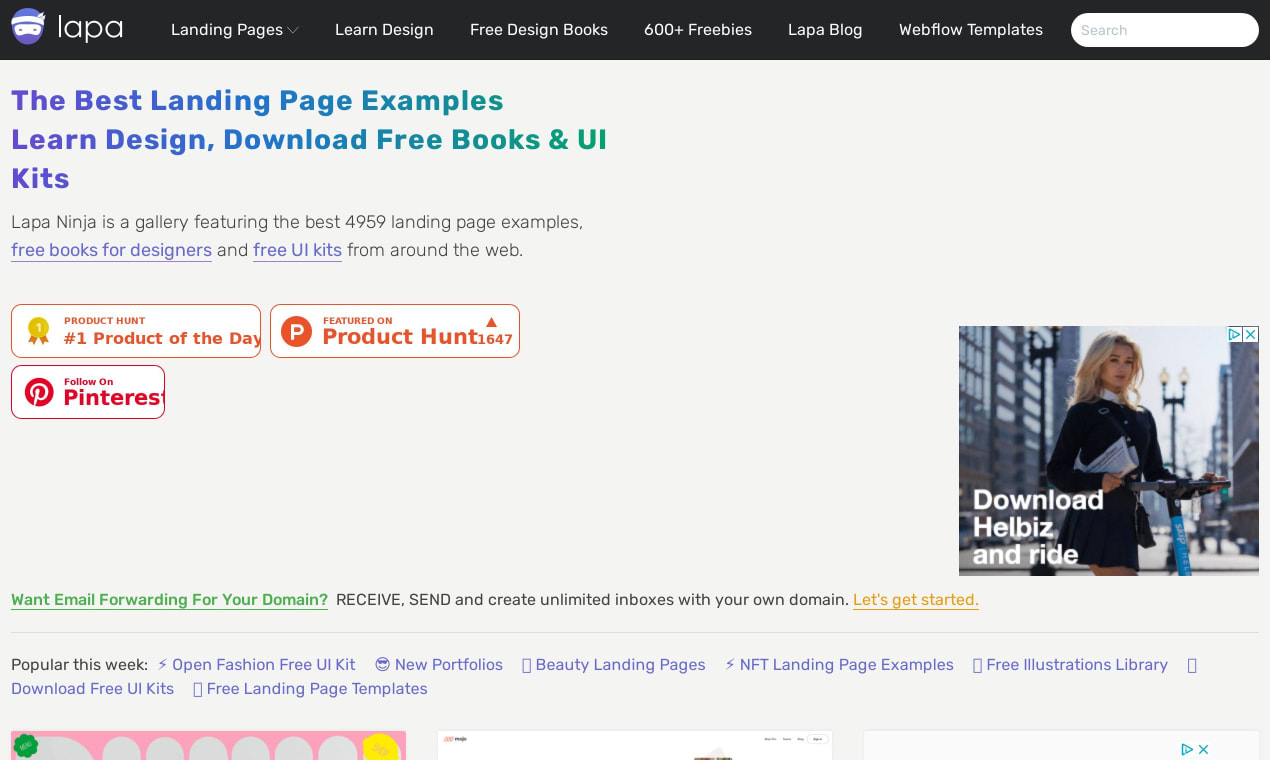Viewport: 1270px width, 760px height.
Task: Close the Helbiz ad with X icon
Action: (x=1251, y=334)
